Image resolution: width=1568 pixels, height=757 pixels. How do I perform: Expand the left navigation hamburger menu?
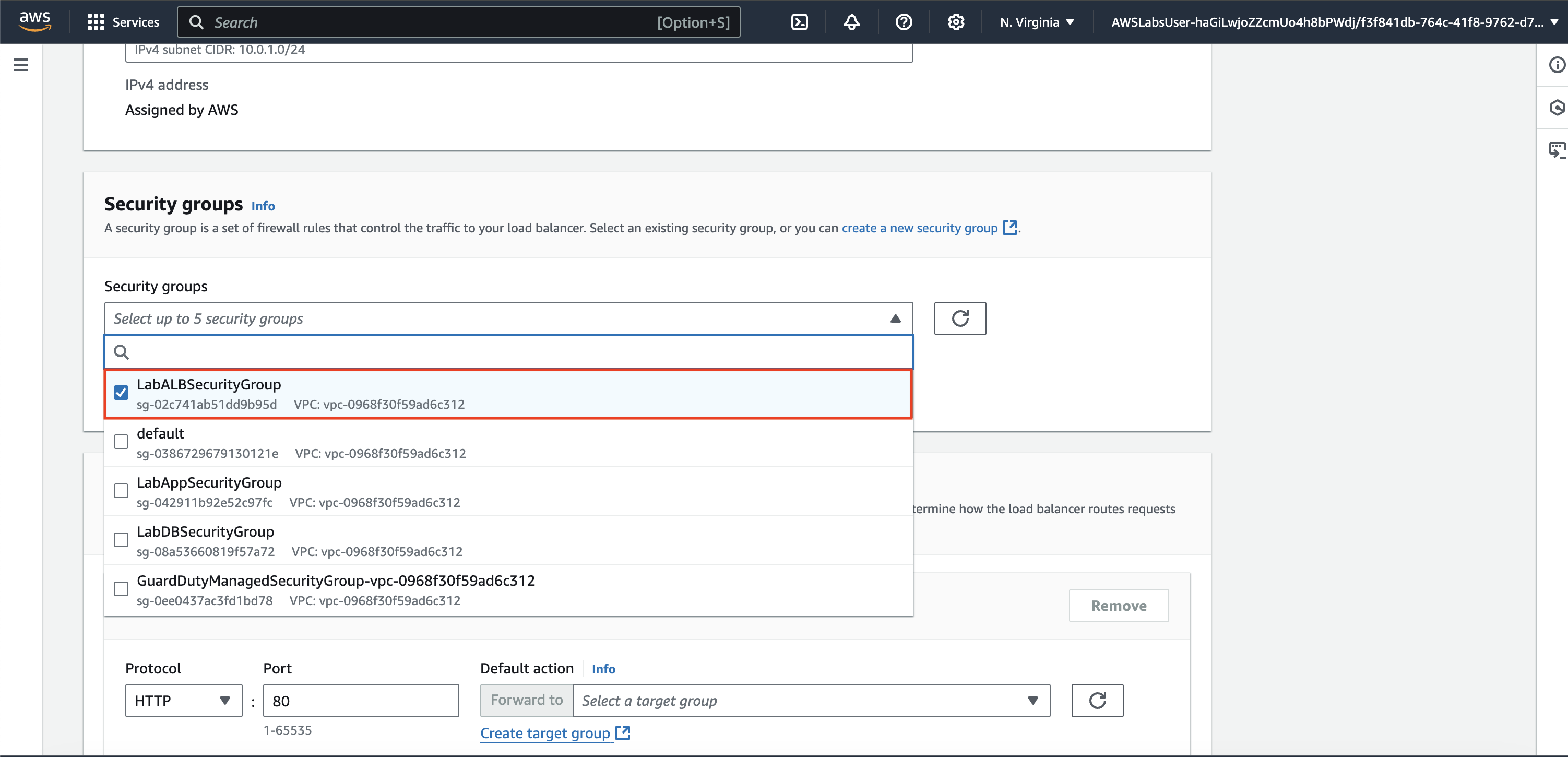21,65
